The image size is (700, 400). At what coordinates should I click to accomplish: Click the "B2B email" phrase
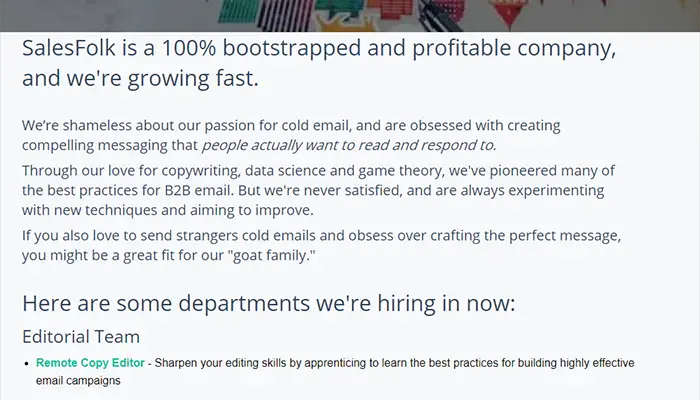coord(199,190)
